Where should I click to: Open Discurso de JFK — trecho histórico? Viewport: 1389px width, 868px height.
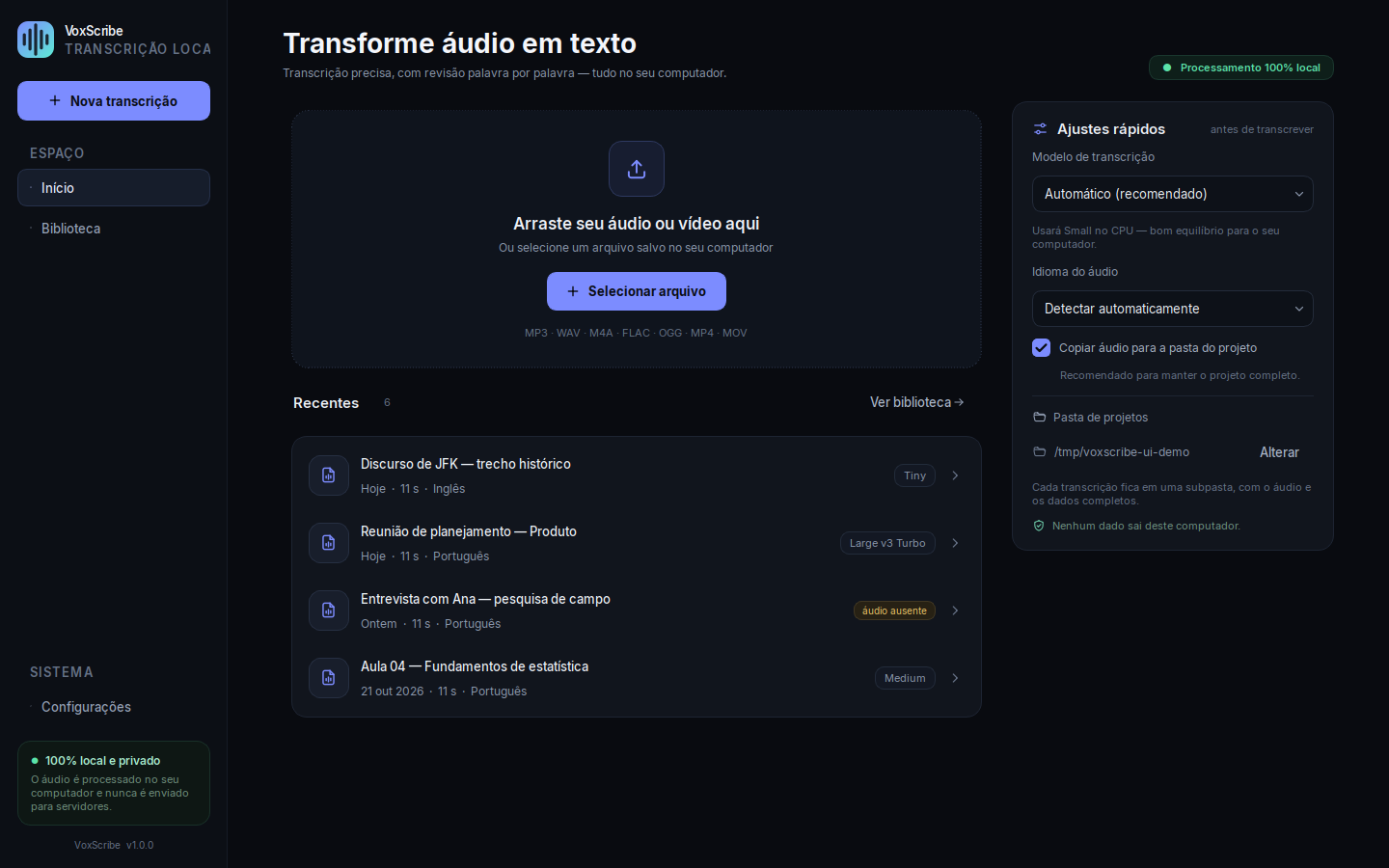pos(637,475)
